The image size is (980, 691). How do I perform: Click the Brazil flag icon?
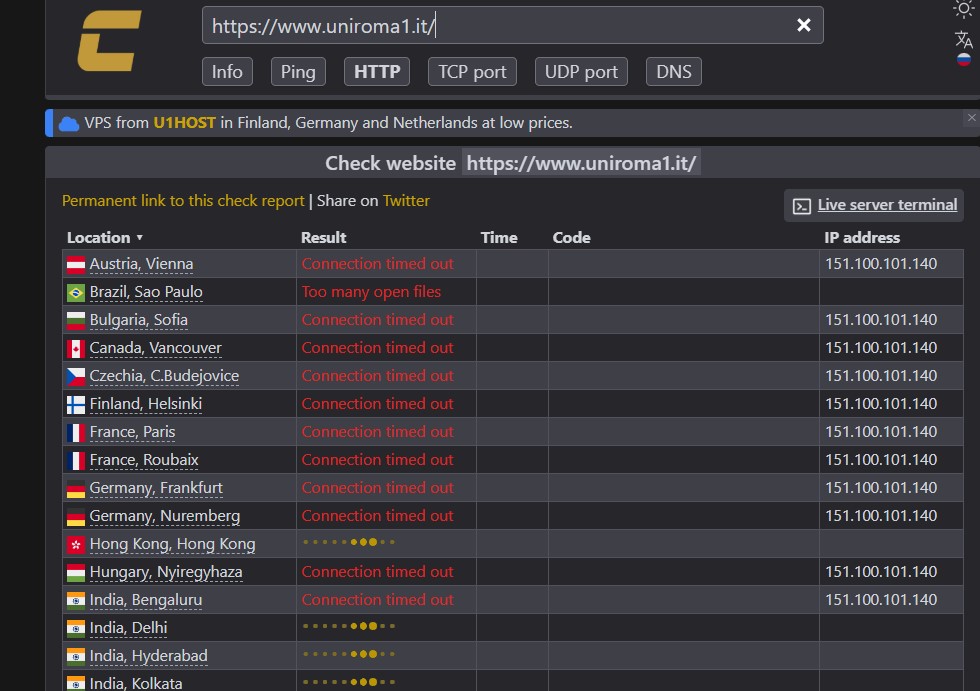[76, 292]
